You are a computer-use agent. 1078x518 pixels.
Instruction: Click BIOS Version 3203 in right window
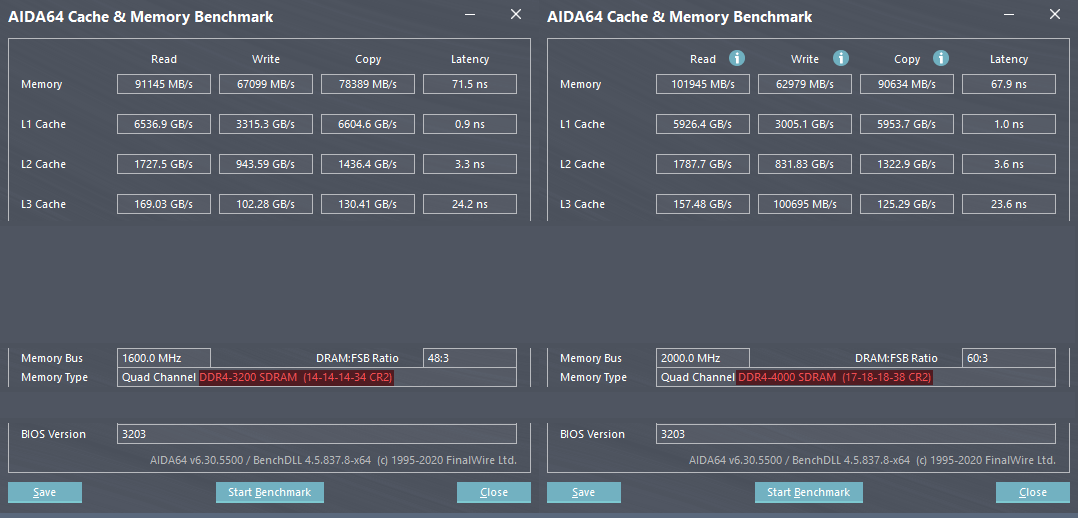coord(855,434)
